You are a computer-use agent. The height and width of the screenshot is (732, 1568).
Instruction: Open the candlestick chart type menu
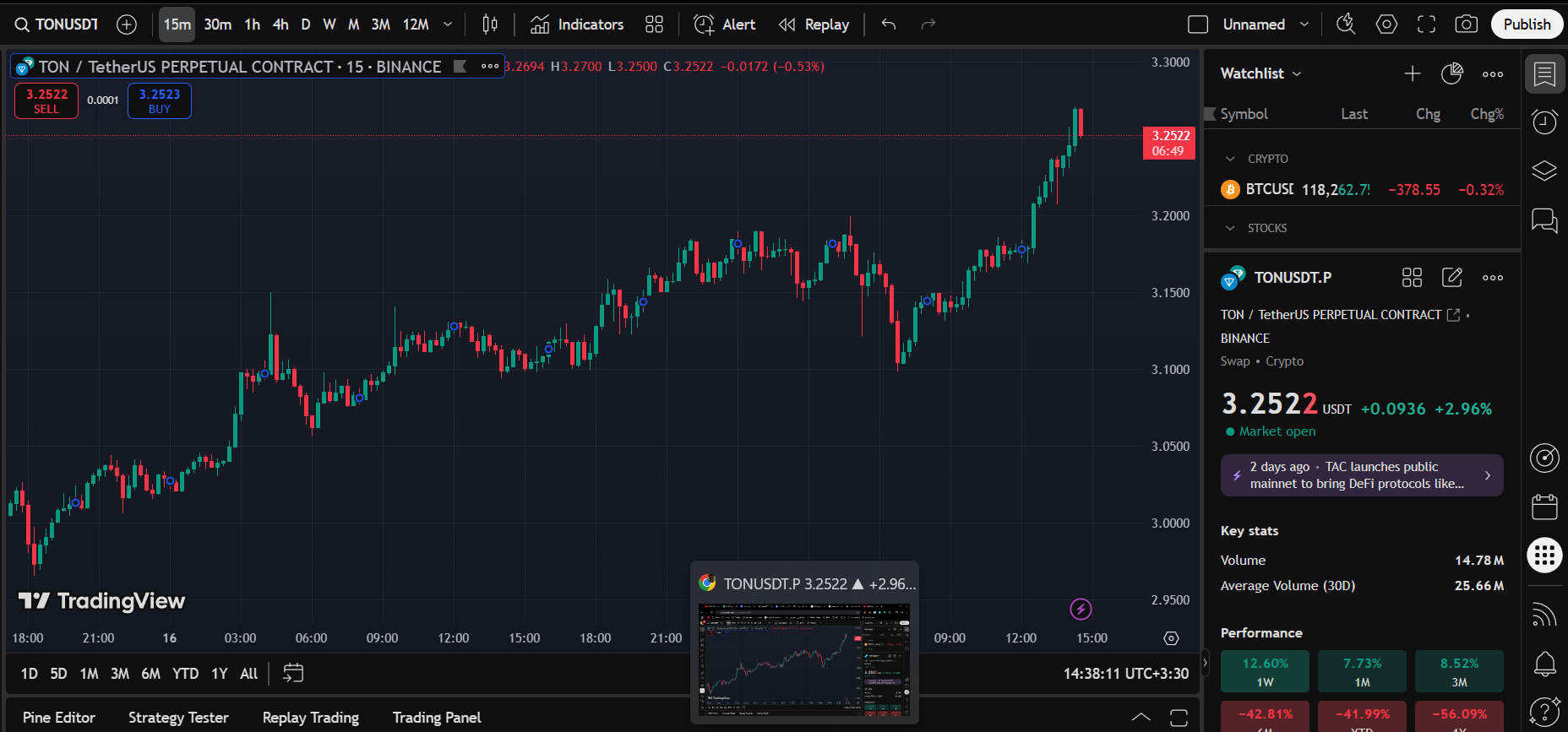490,24
